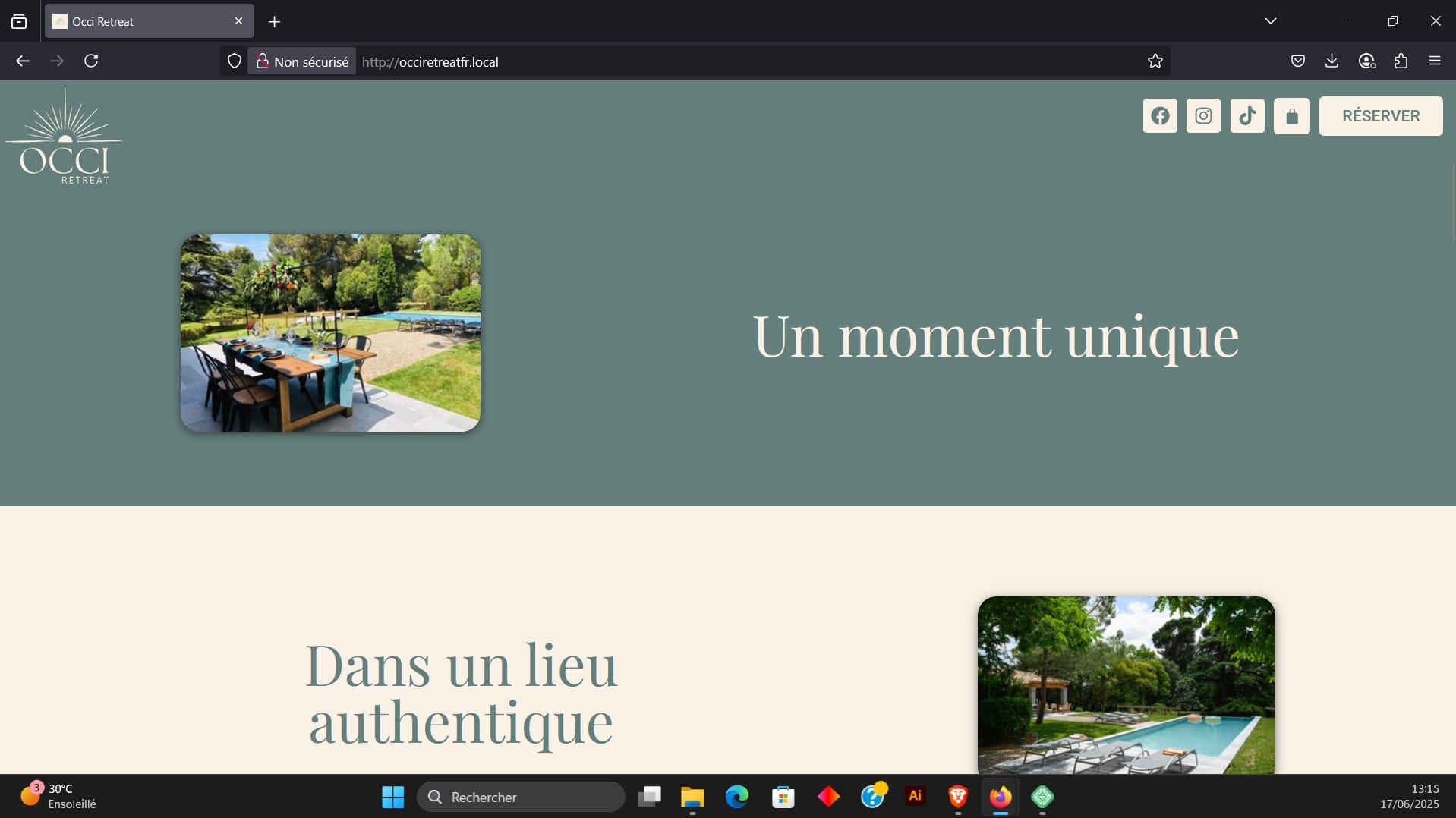Open the downloads panel

1332,61
